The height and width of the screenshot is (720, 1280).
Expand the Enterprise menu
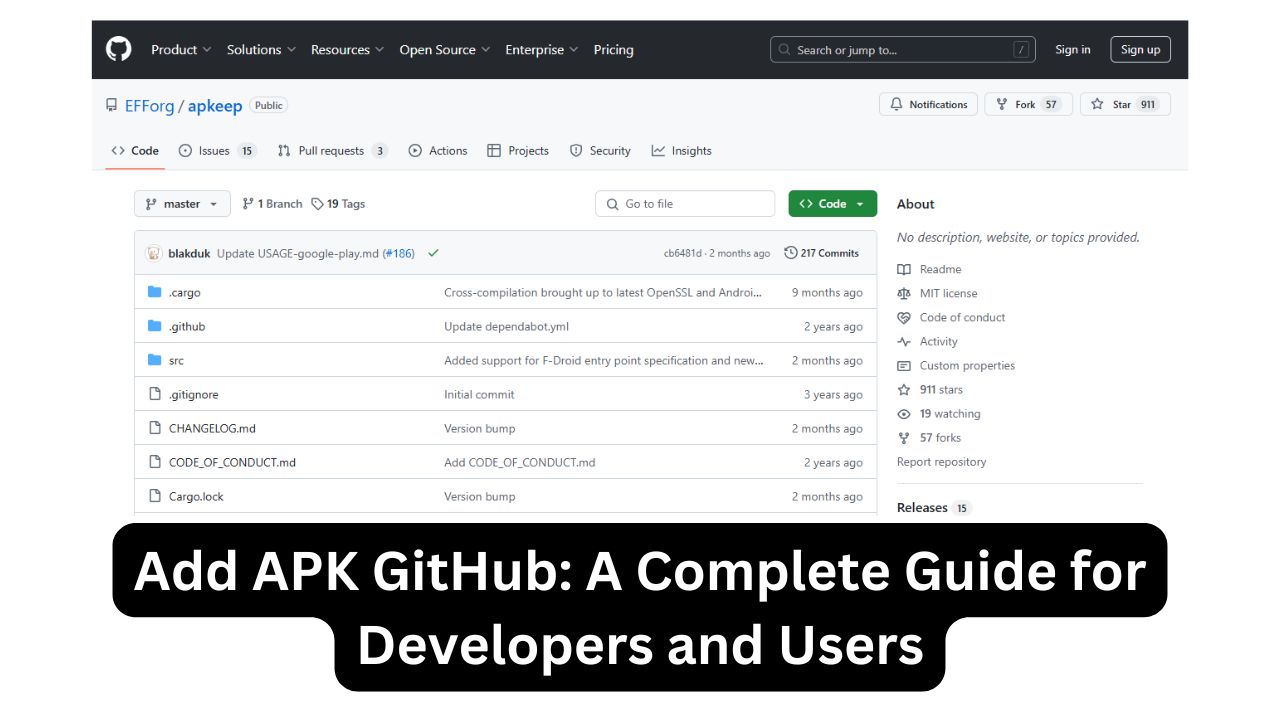coord(541,49)
